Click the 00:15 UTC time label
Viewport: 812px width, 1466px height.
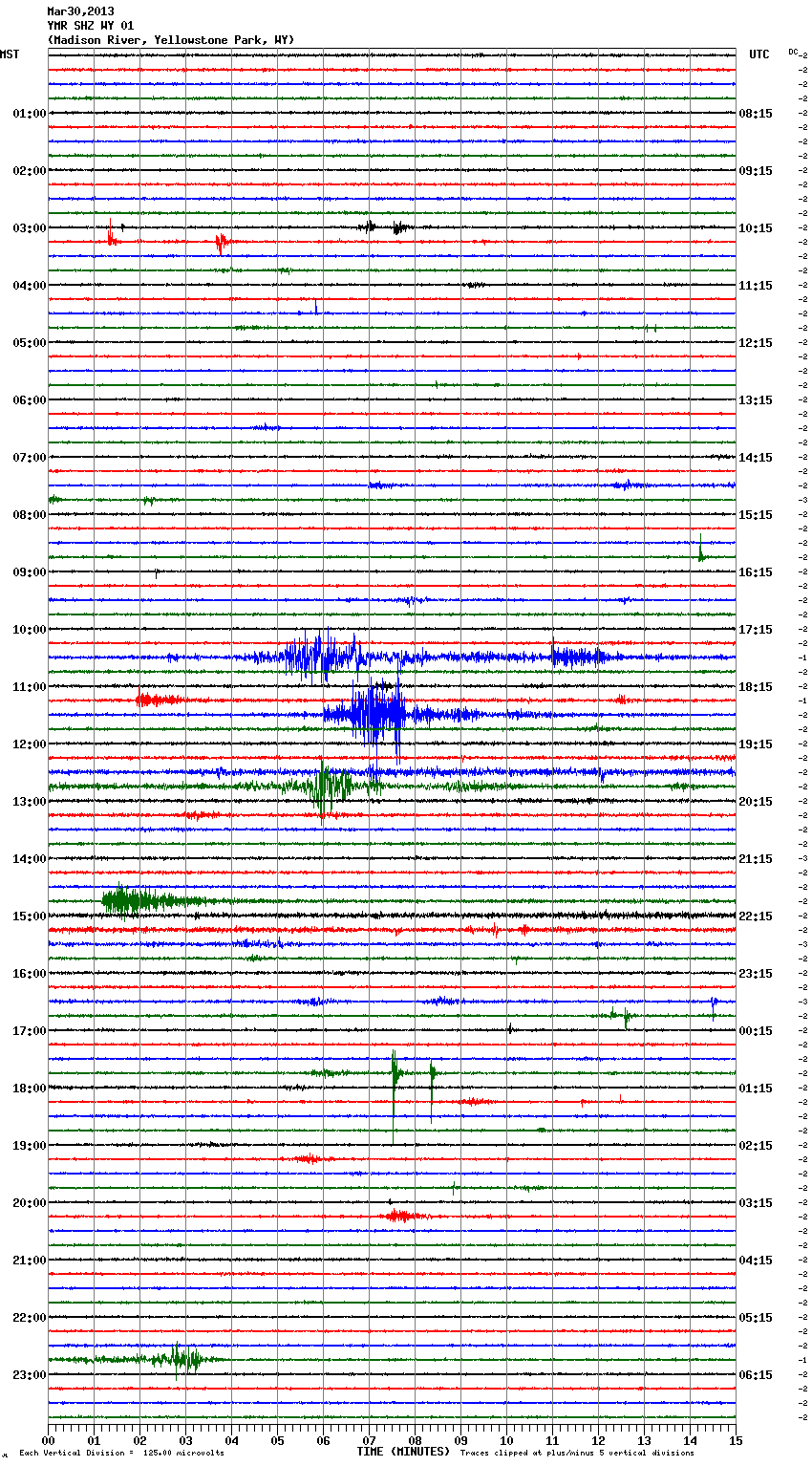tap(756, 1031)
